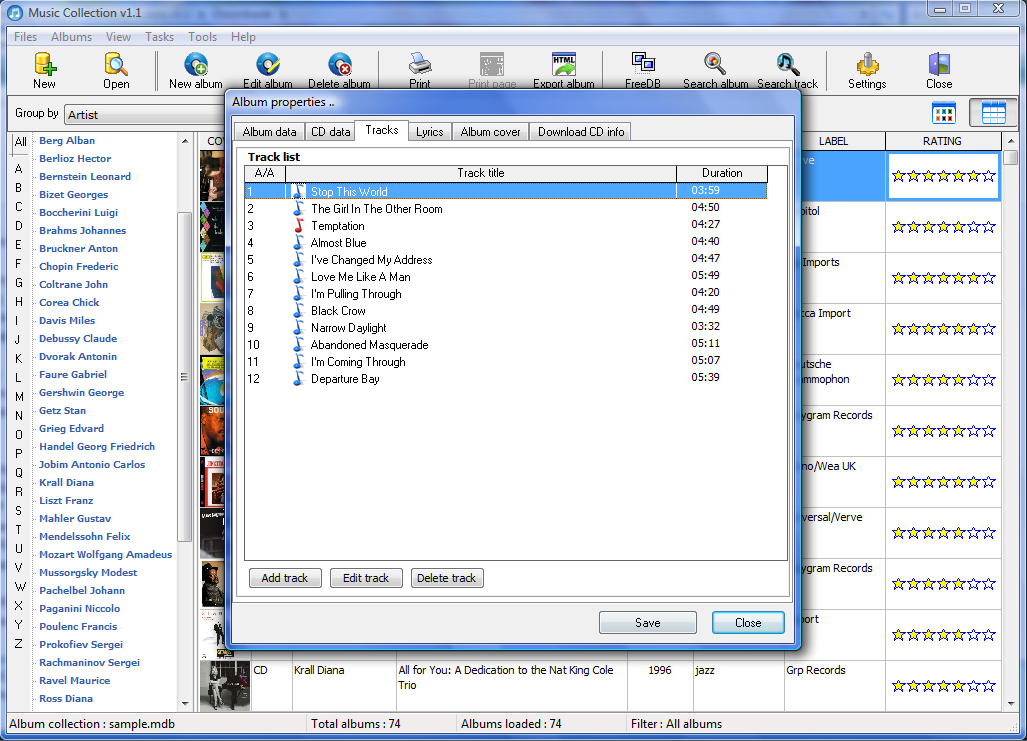
Task: Select artist Davis Miles in sidebar
Action: (x=67, y=320)
